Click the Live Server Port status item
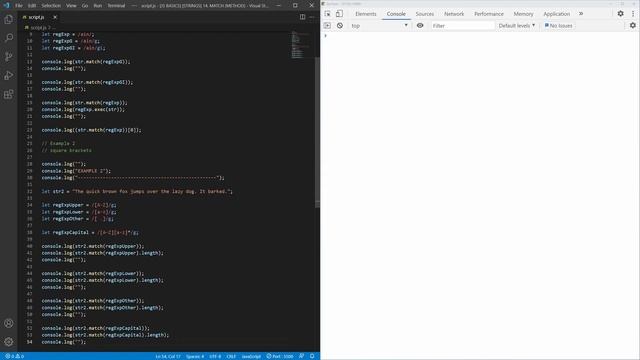 coord(280,356)
